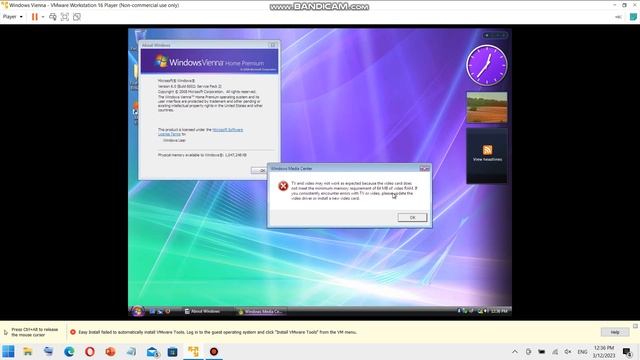The height and width of the screenshot is (360, 640).
Task: Open the Windows 11 Start button
Action: [x=8, y=351]
